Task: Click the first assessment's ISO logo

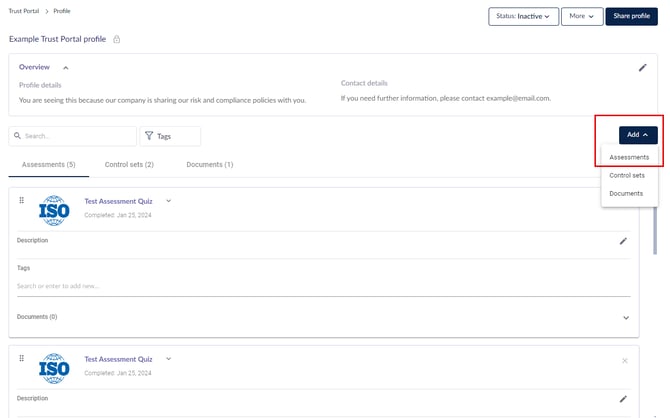Action: point(54,210)
